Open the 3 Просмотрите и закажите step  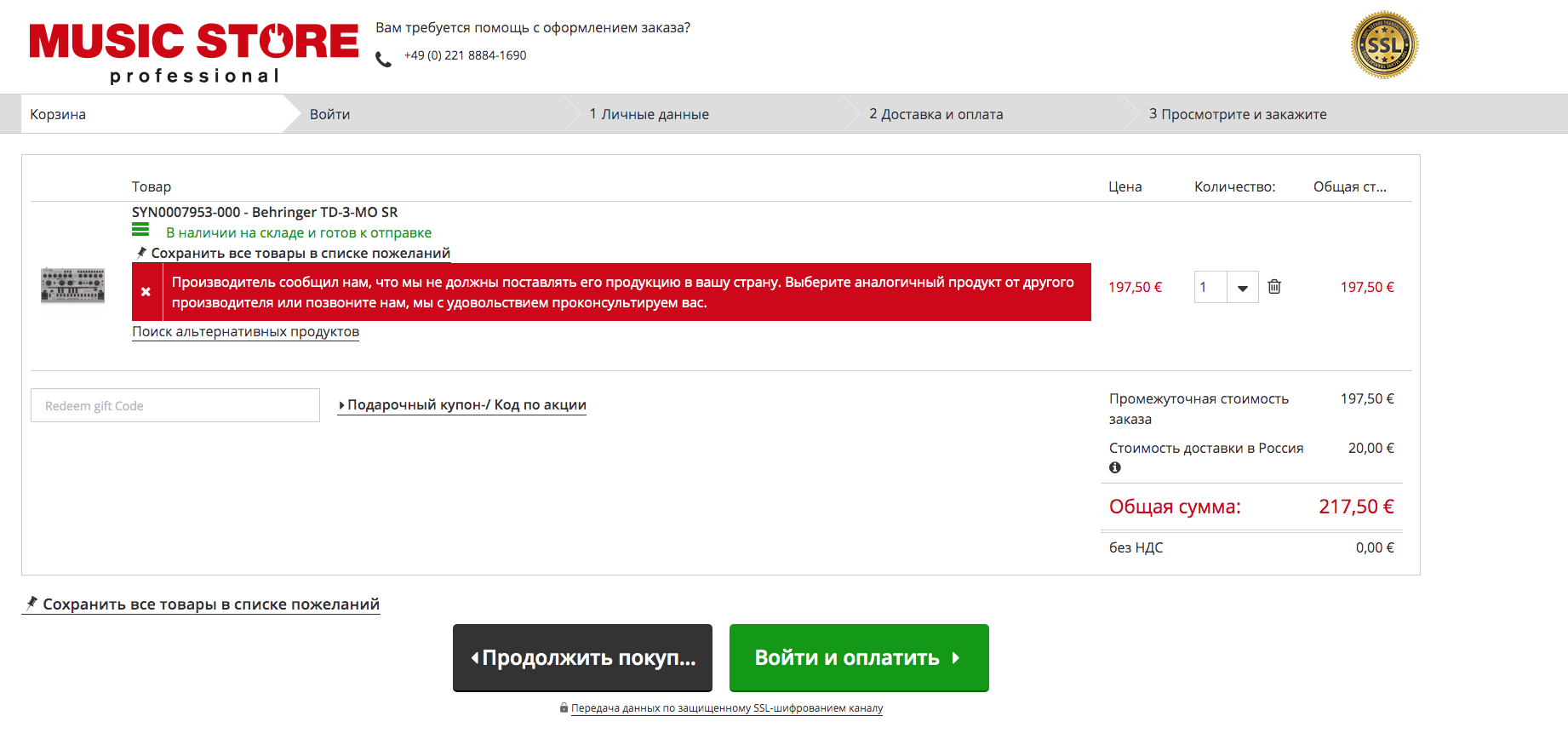tap(1238, 114)
